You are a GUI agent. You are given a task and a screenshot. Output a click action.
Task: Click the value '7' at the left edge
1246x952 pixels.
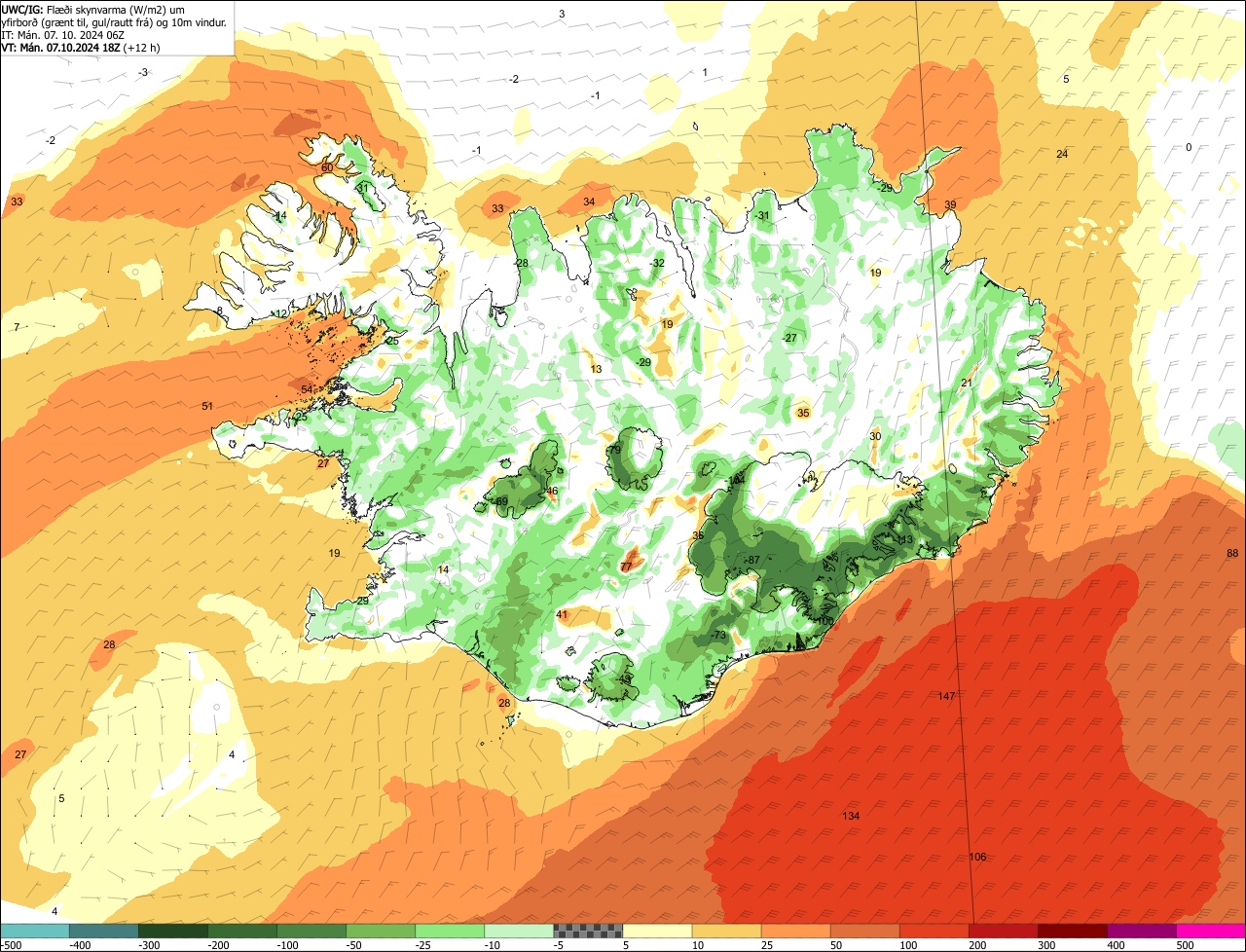coord(17,327)
